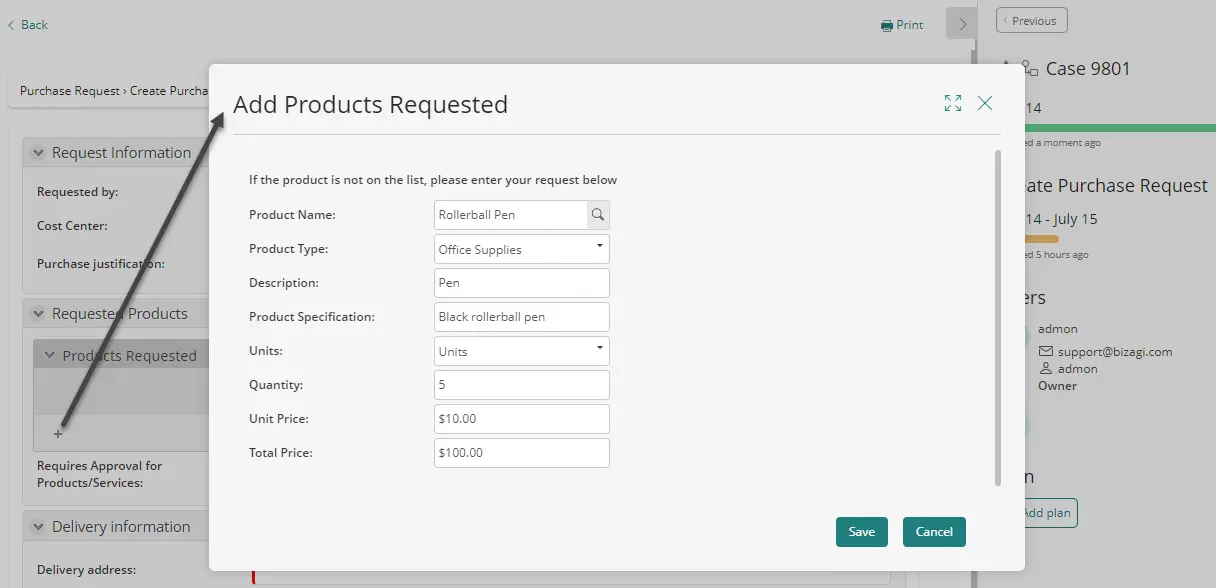This screenshot has height=588, width=1216.
Task: Cancel adding the product
Action: point(934,532)
